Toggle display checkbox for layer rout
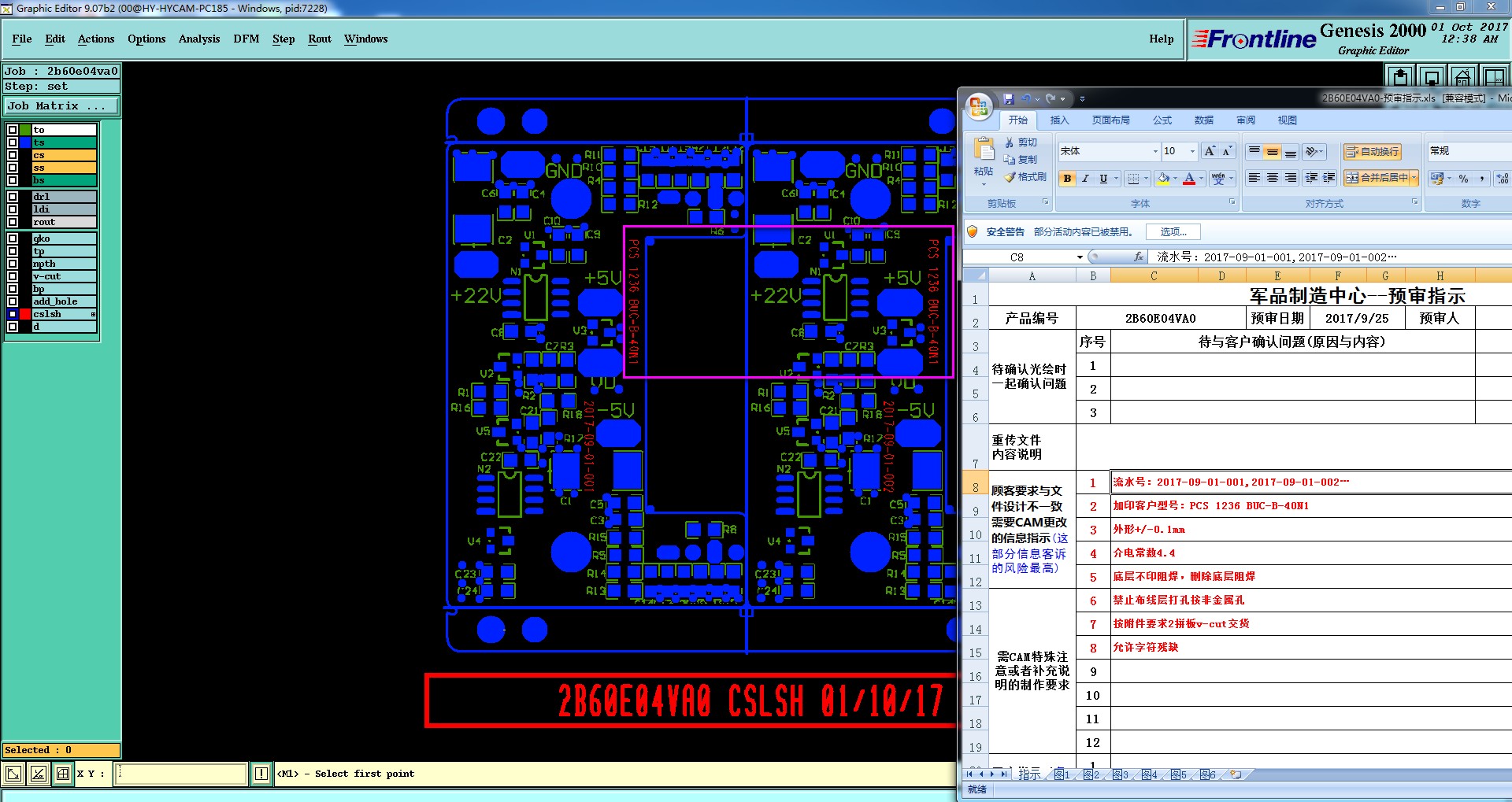 click(x=13, y=222)
